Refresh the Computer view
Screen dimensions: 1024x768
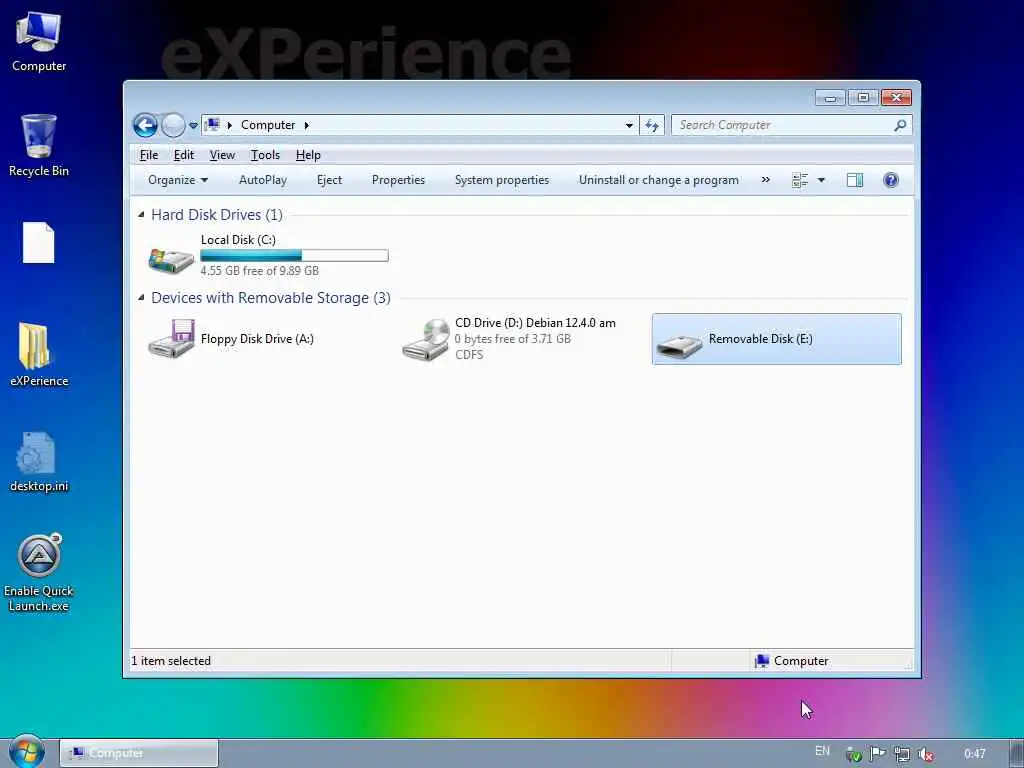click(x=652, y=125)
